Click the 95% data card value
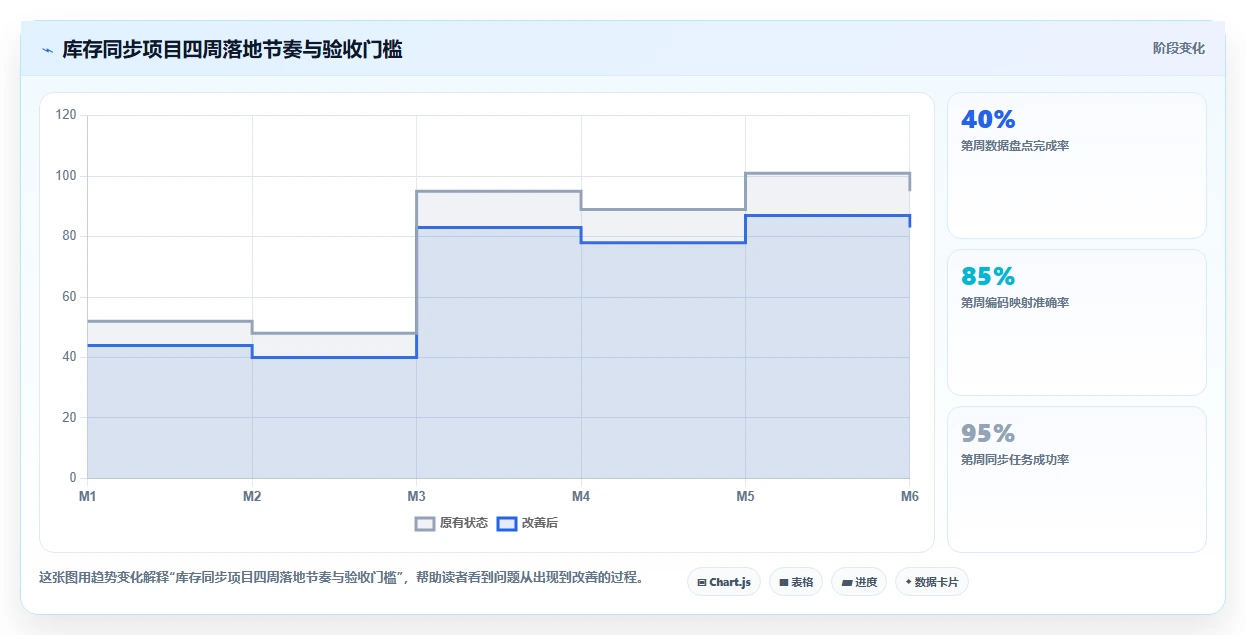Viewport: 1246px width, 635px height. pyautogui.click(x=988, y=434)
